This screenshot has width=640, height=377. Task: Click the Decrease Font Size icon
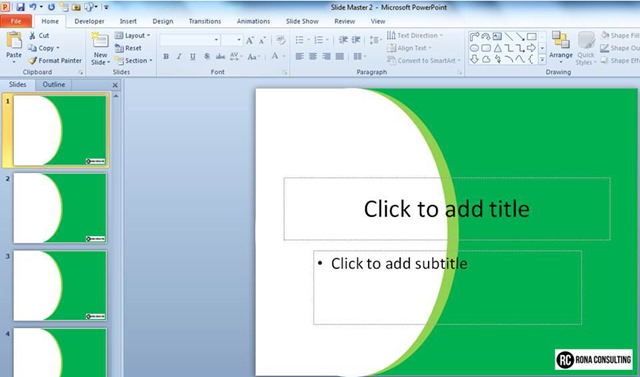(262, 40)
